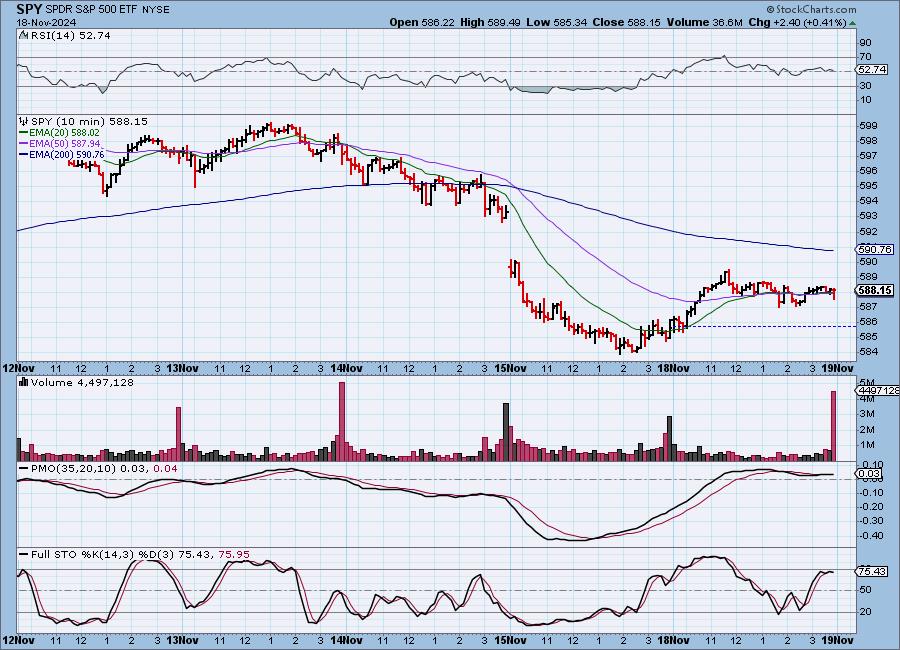Click the candlestick icon before SPY (10 min)
Image resolution: width=900 pixels, height=650 pixels.
pyautogui.click(x=23, y=122)
